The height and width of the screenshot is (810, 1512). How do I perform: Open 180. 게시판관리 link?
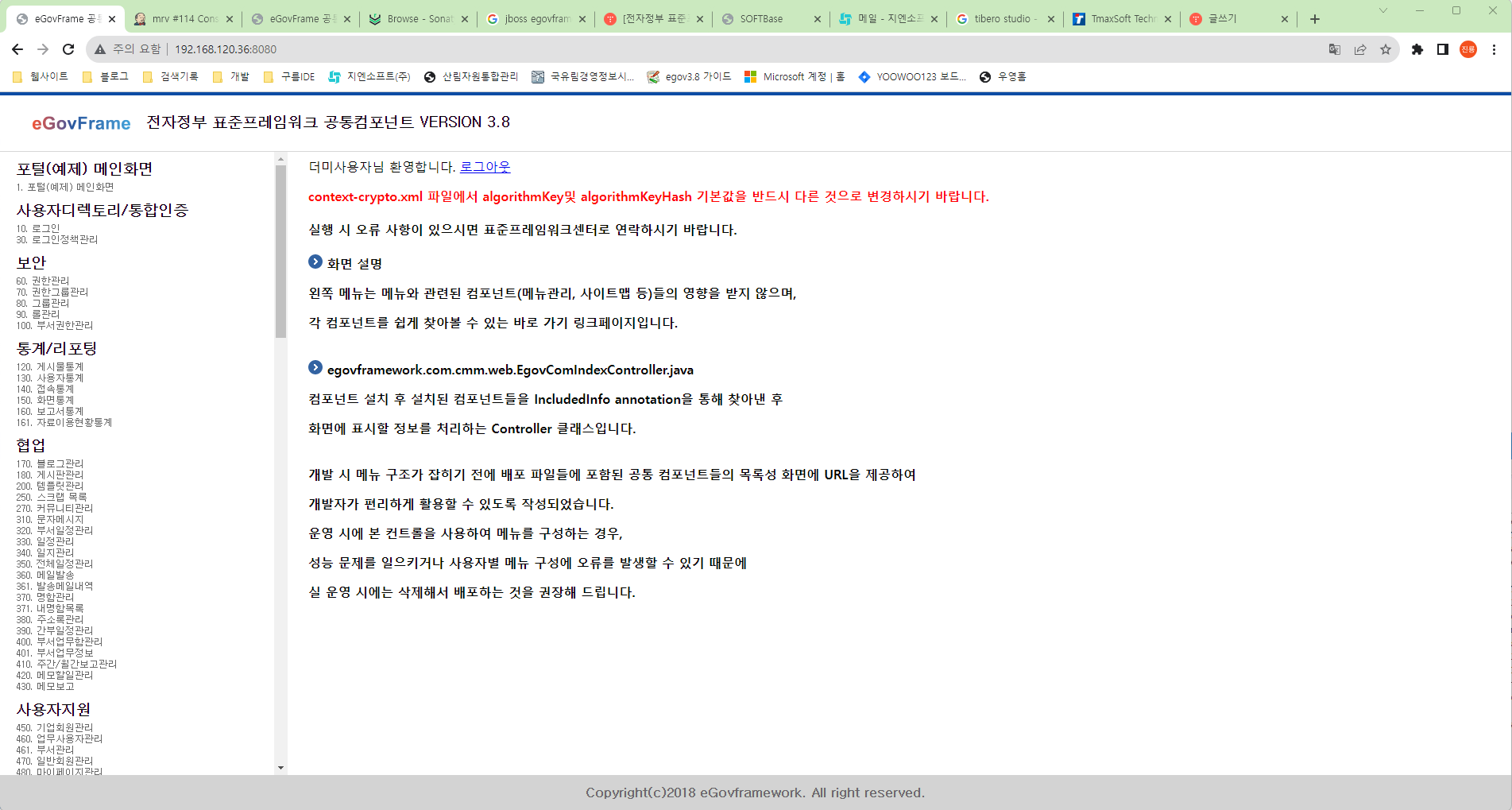tap(50, 475)
